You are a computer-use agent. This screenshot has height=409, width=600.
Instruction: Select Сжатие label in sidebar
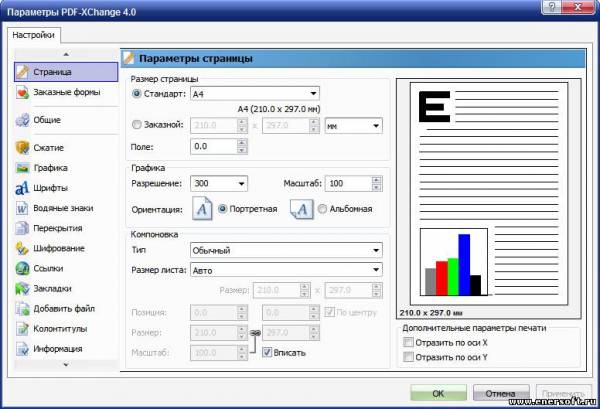pyautogui.click(x=49, y=148)
